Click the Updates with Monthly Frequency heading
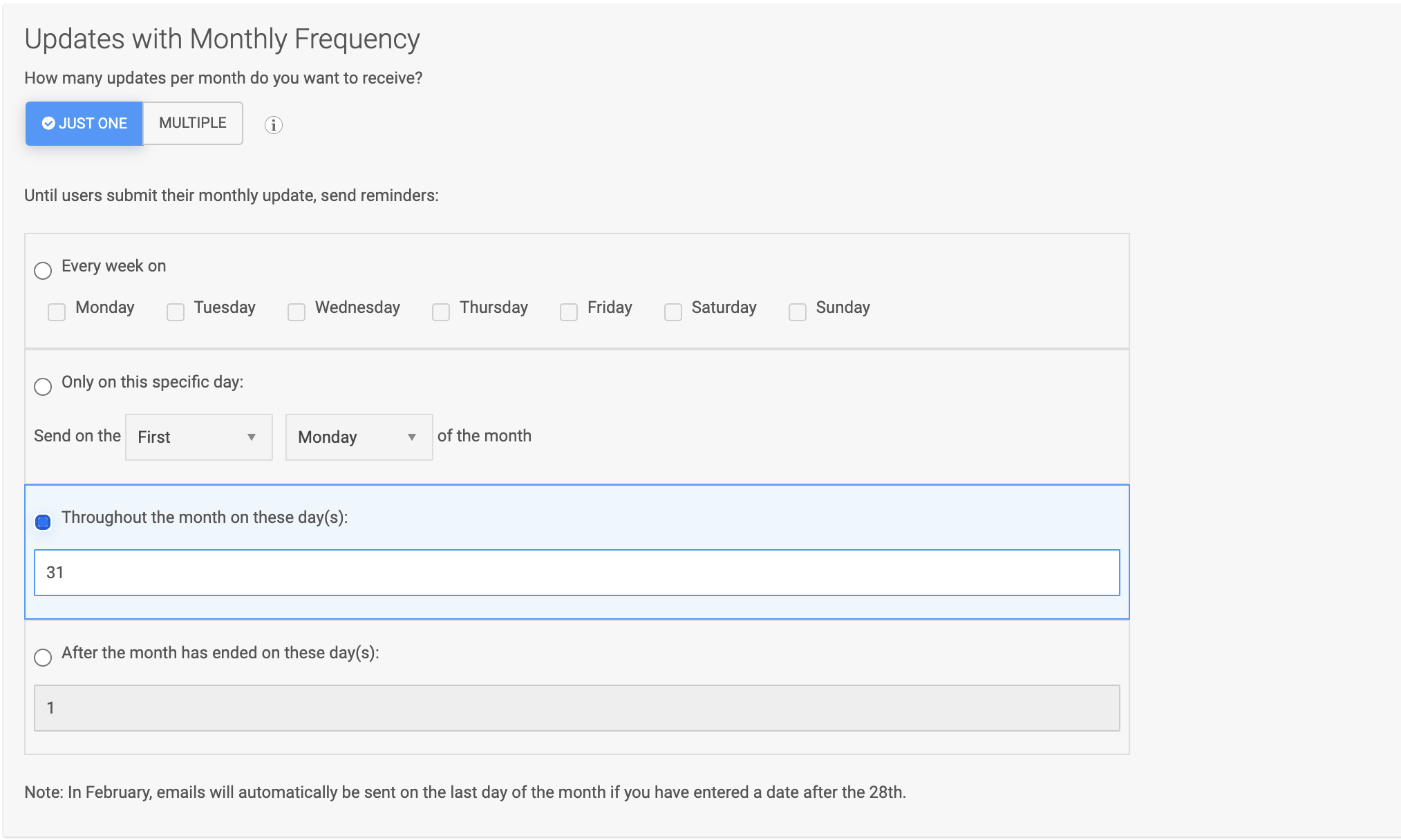The image size is (1401, 840). [222, 39]
